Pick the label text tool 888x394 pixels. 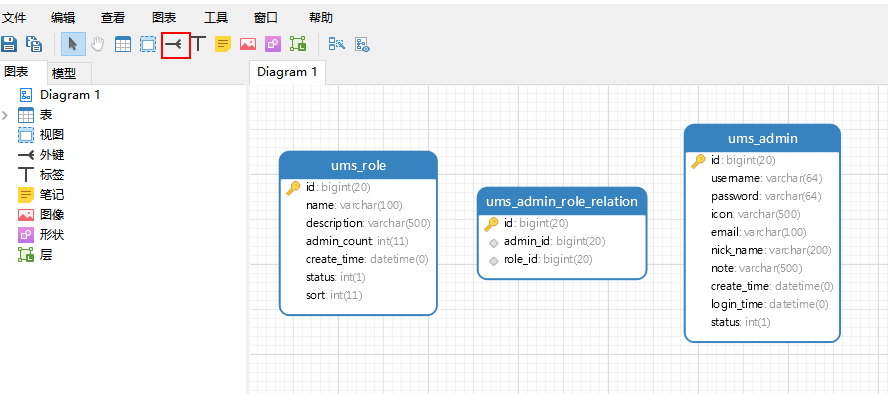pyautogui.click(x=198, y=44)
